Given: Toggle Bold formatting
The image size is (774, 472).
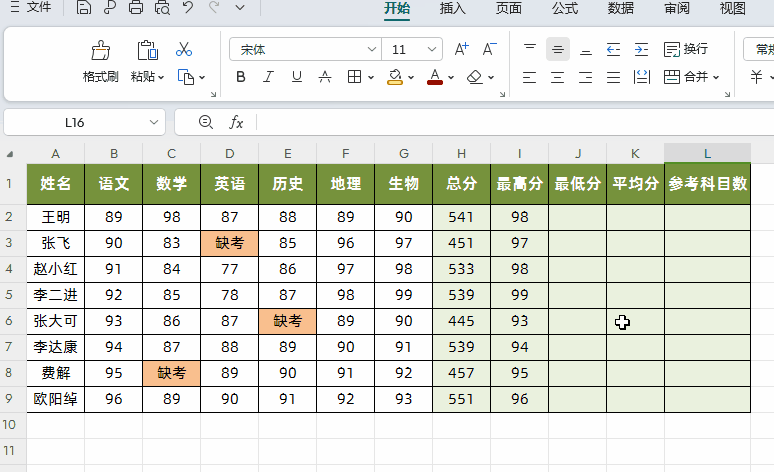Looking at the screenshot, I should click(x=241, y=77).
